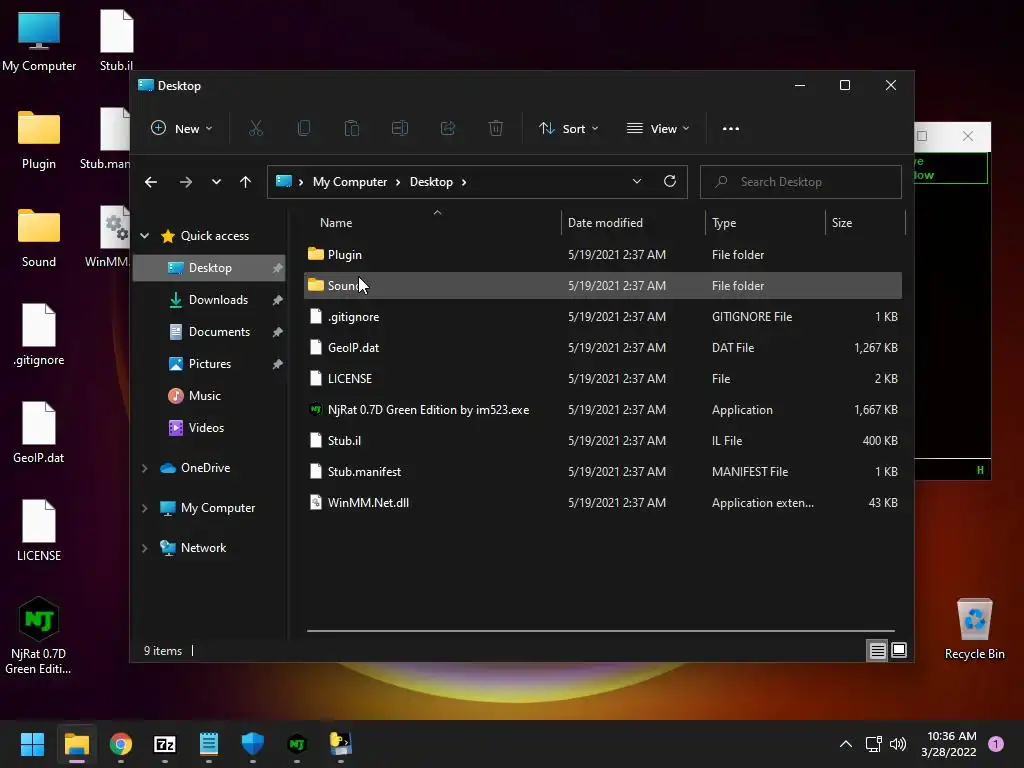Open the Recycle Bin desktop icon
This screenshot has width=1024, height=768.
click(974, 629)
